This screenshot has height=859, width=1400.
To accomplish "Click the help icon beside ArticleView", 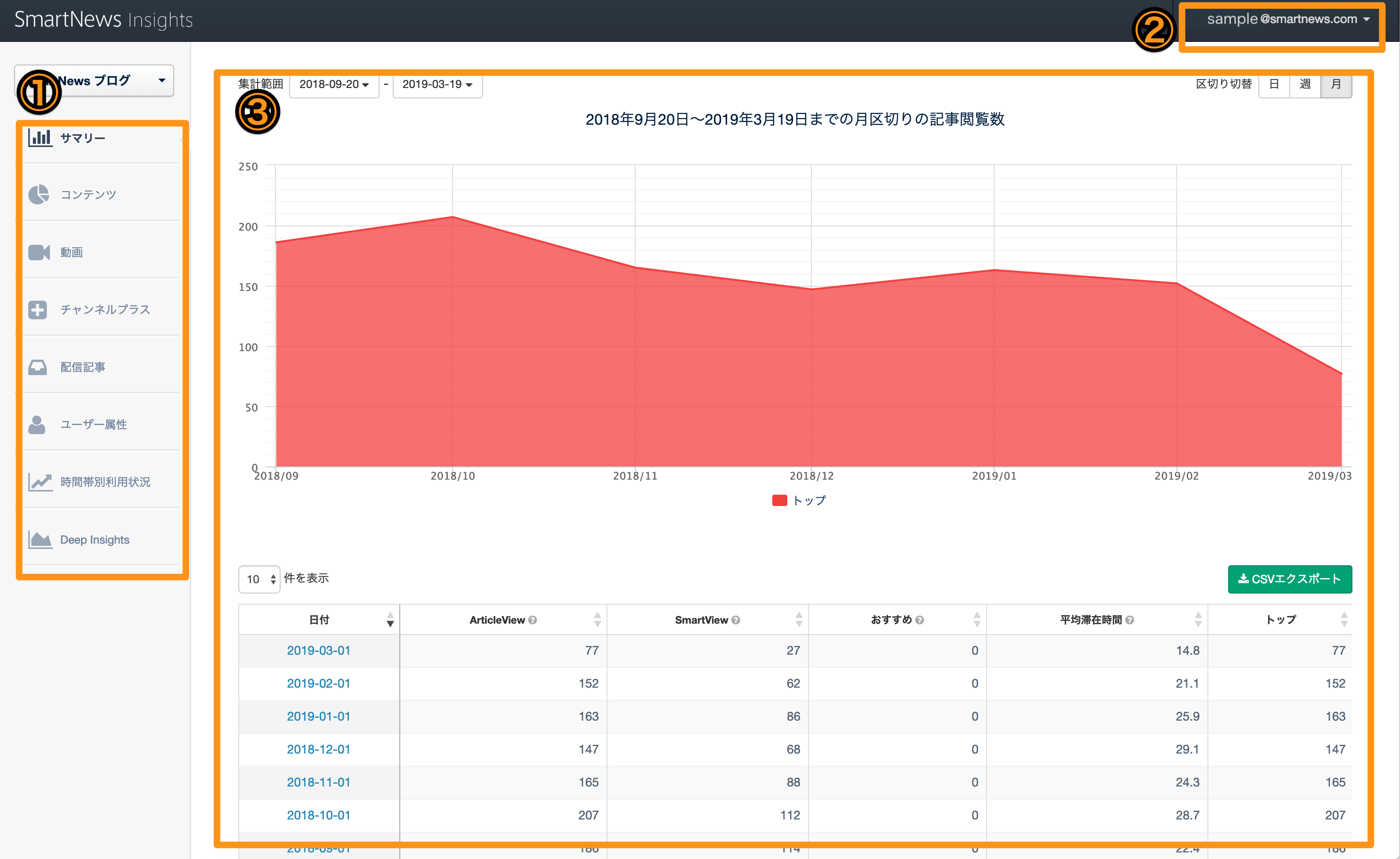I will pos(533,620).
